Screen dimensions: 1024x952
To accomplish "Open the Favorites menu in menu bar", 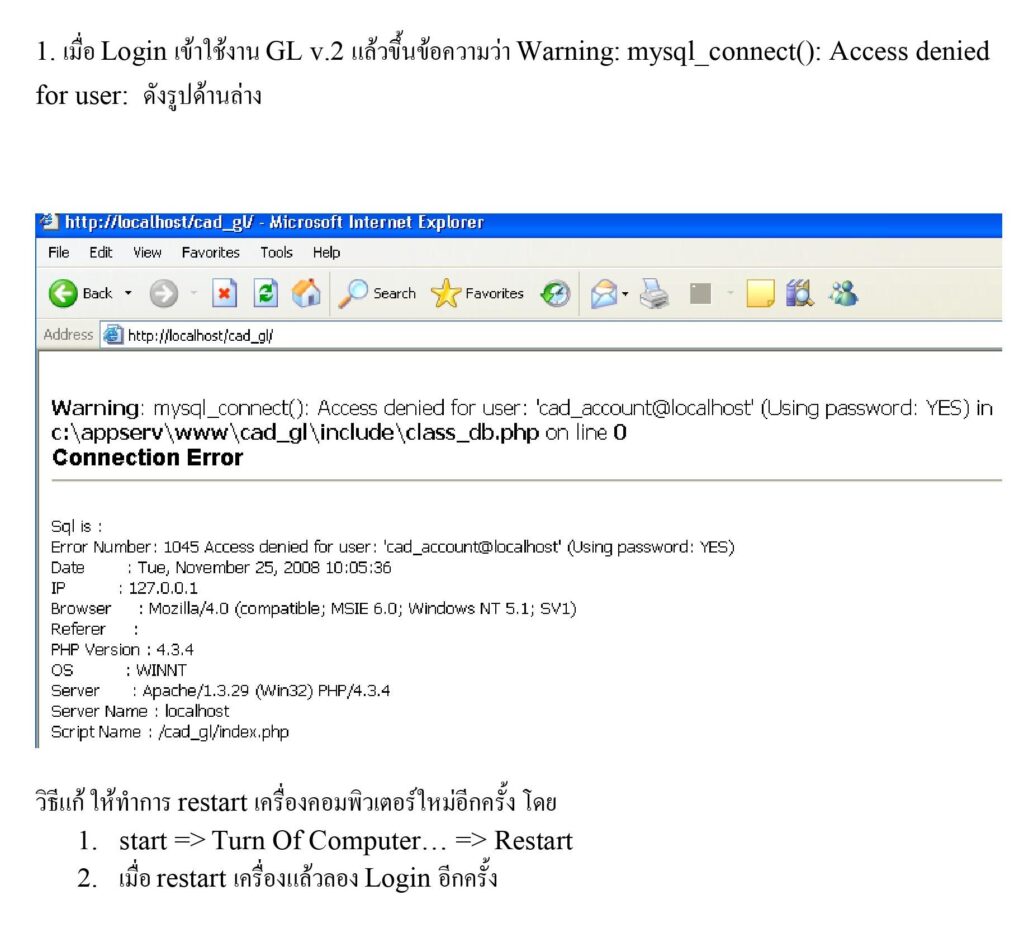I will (x=210, y=252).
